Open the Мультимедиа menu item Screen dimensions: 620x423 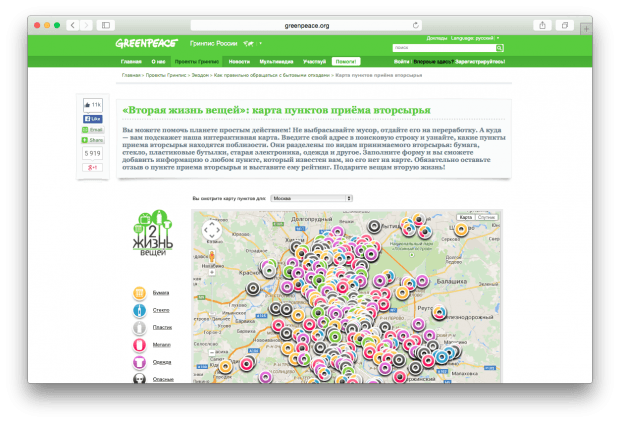tap(276, 61)
